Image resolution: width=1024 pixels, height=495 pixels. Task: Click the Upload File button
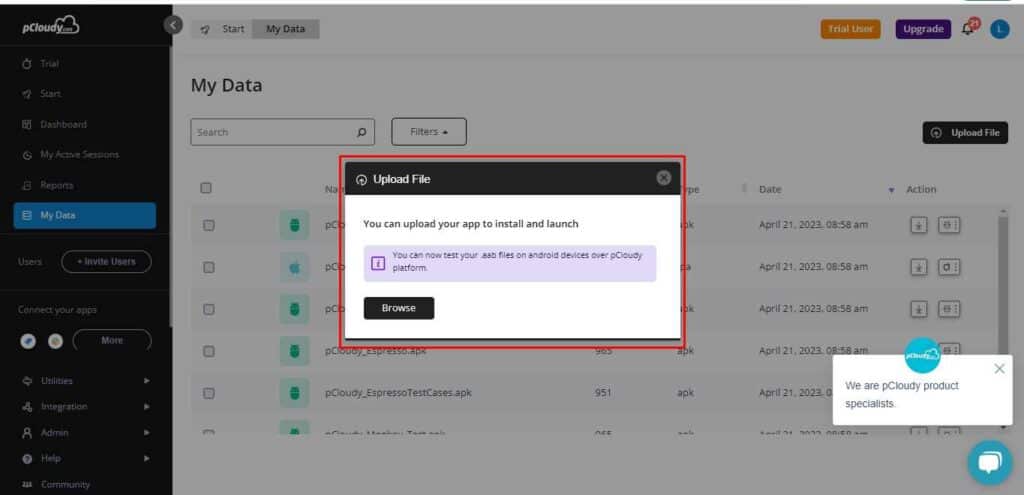coord(965,133)
